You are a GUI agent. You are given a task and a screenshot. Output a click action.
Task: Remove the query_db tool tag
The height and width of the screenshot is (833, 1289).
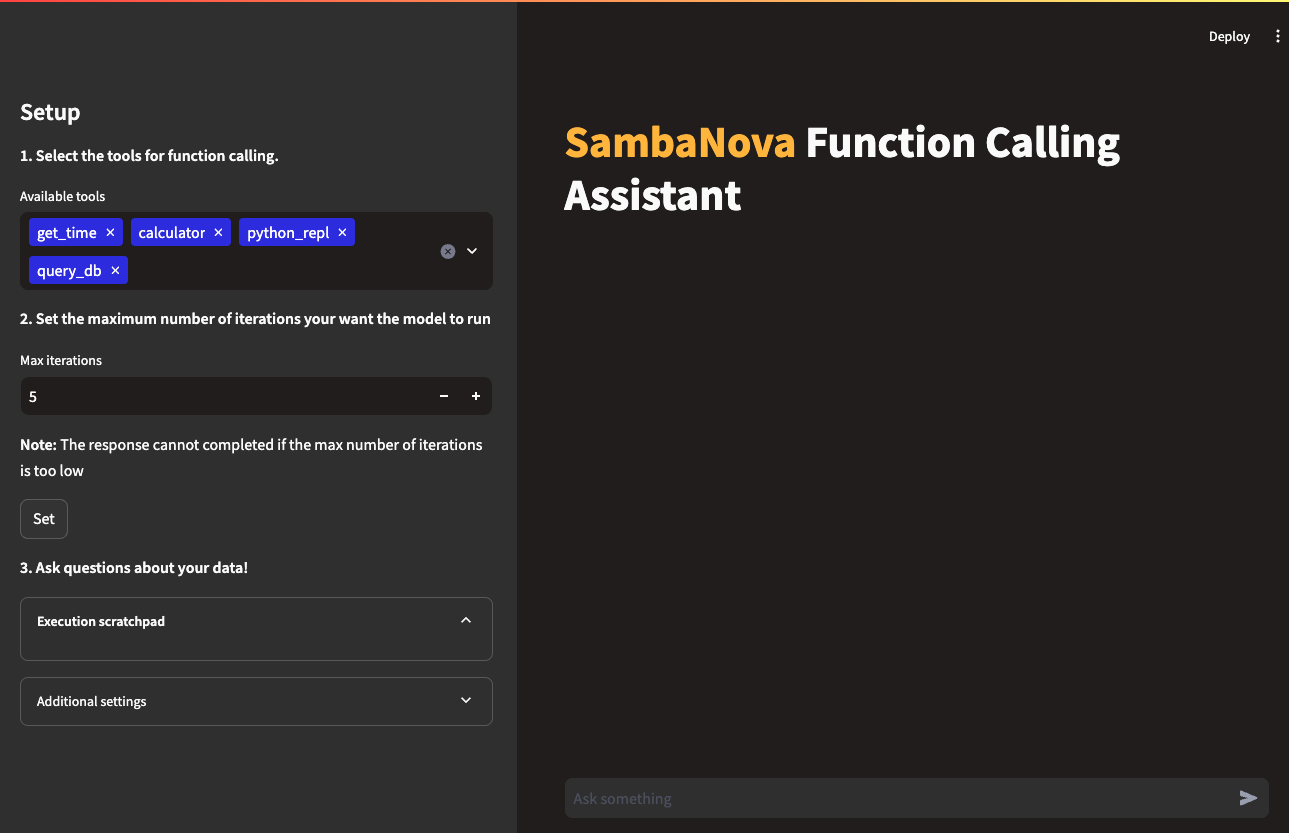(x=115, y=270)
